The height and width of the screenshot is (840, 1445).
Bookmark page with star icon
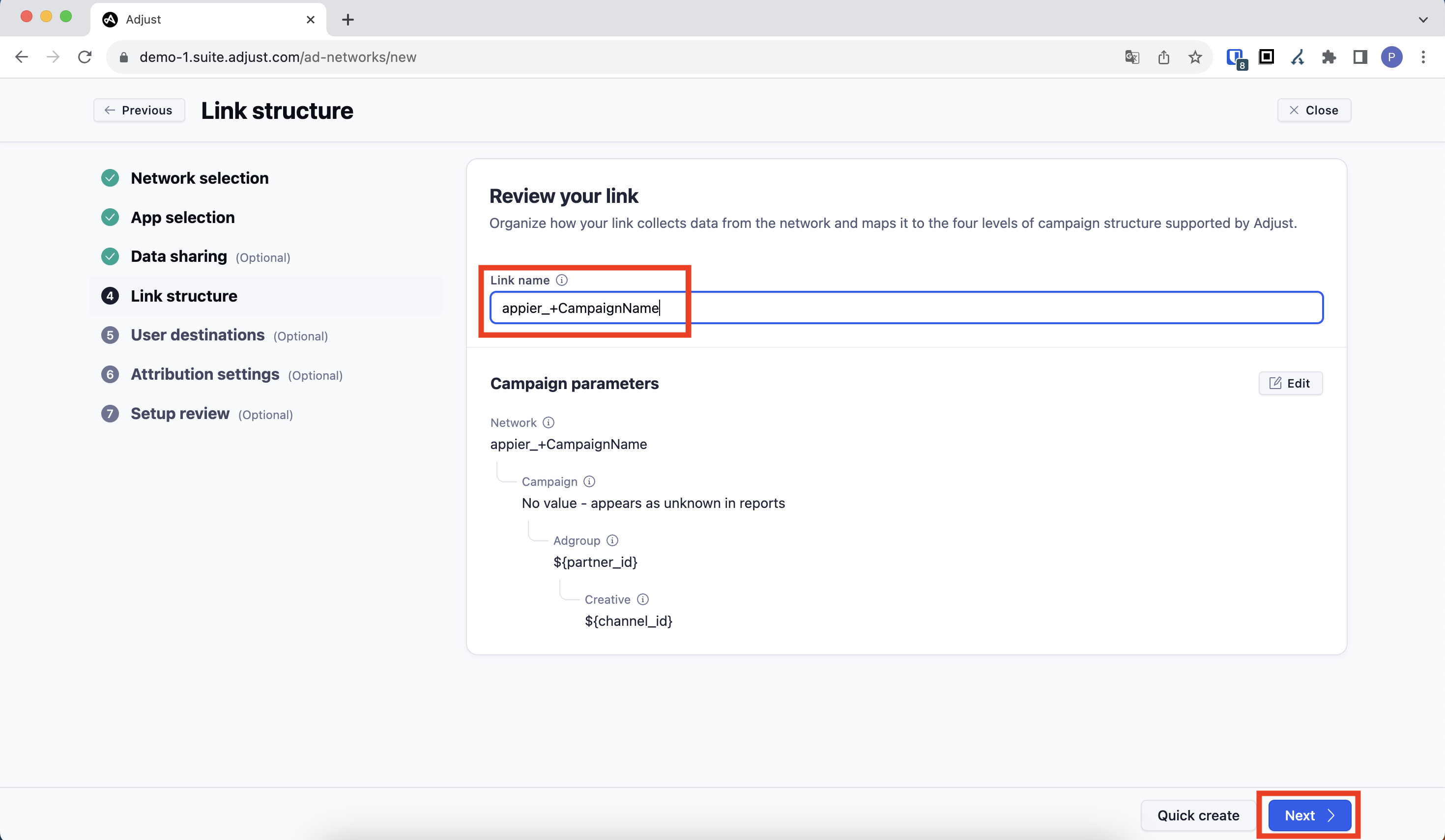coord(1195,57)
